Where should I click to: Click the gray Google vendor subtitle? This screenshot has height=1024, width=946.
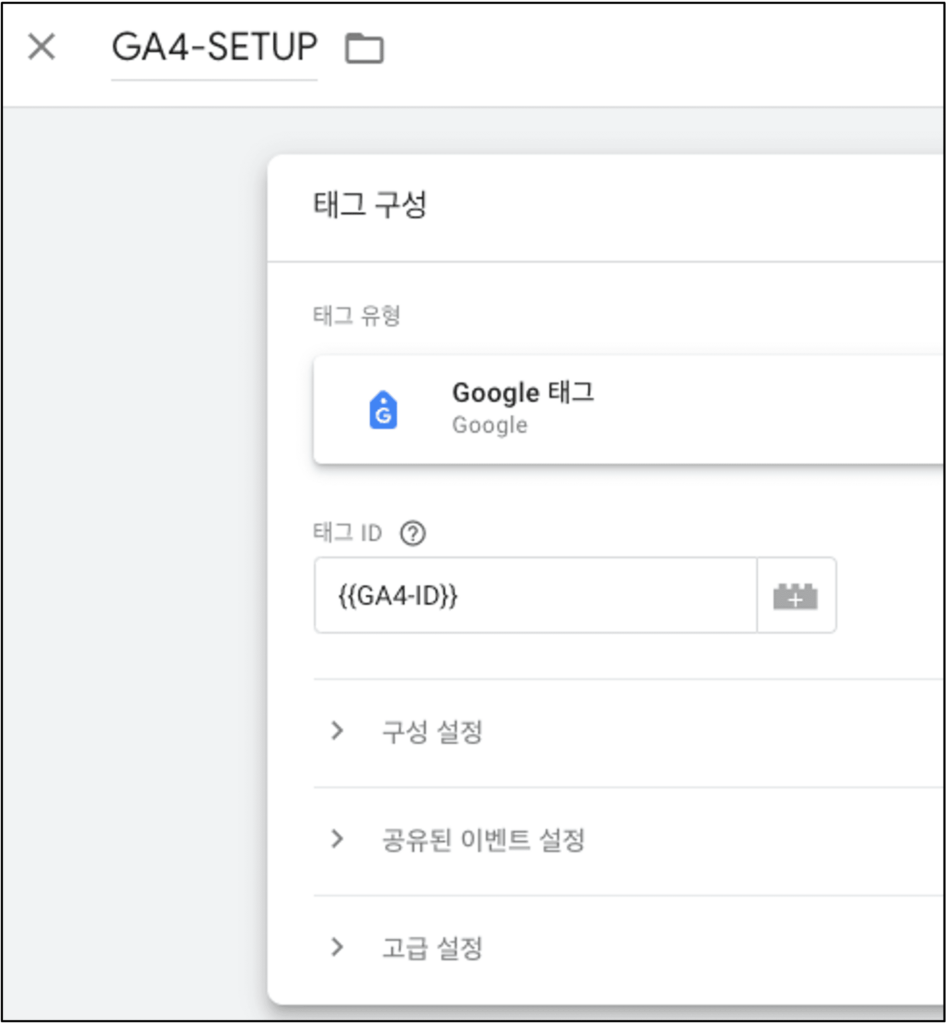[x=490, y=425]
